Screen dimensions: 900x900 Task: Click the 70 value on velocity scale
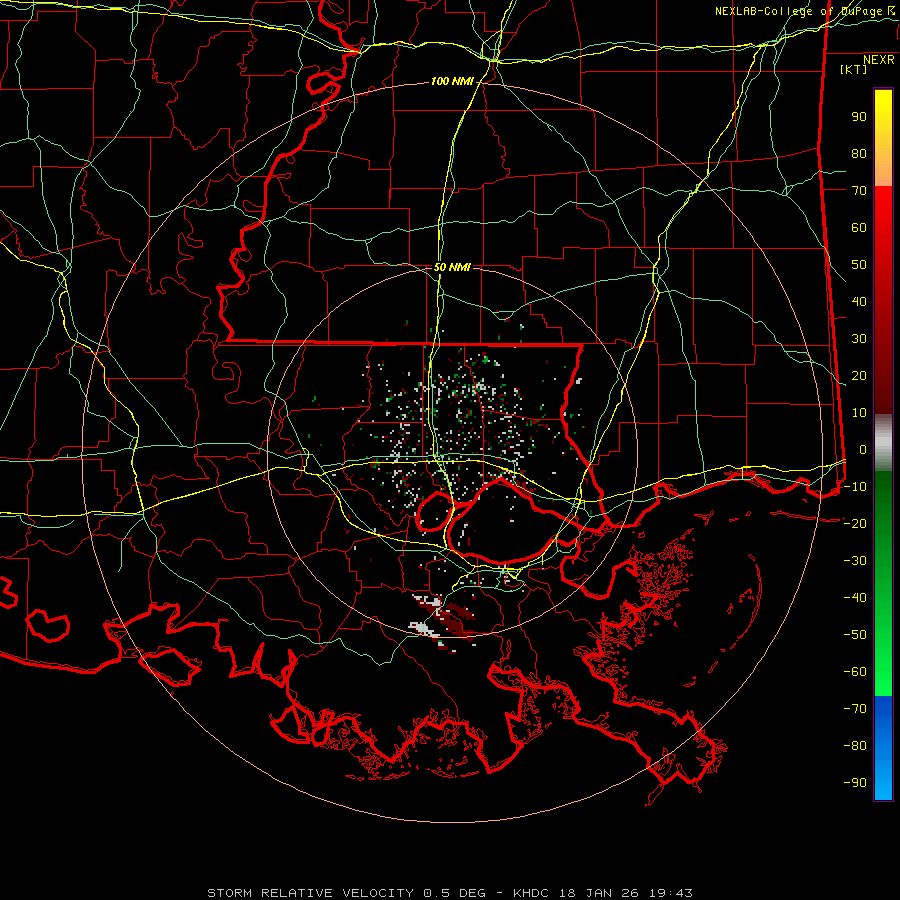click(x=859, y=191)
